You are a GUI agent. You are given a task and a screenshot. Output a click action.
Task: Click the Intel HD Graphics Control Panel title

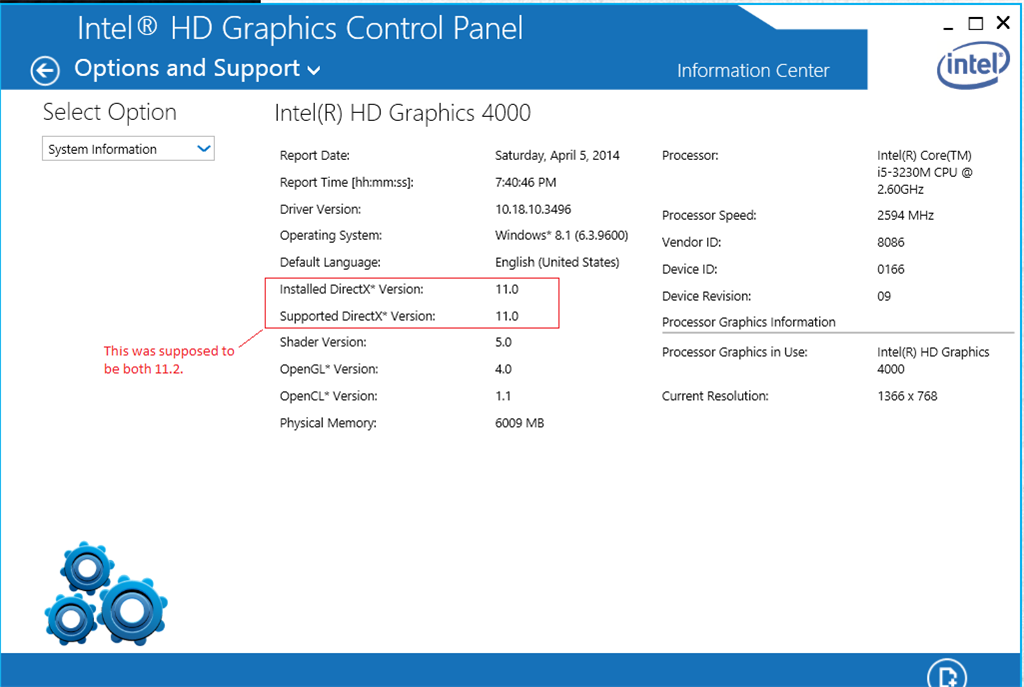point(300,29)
